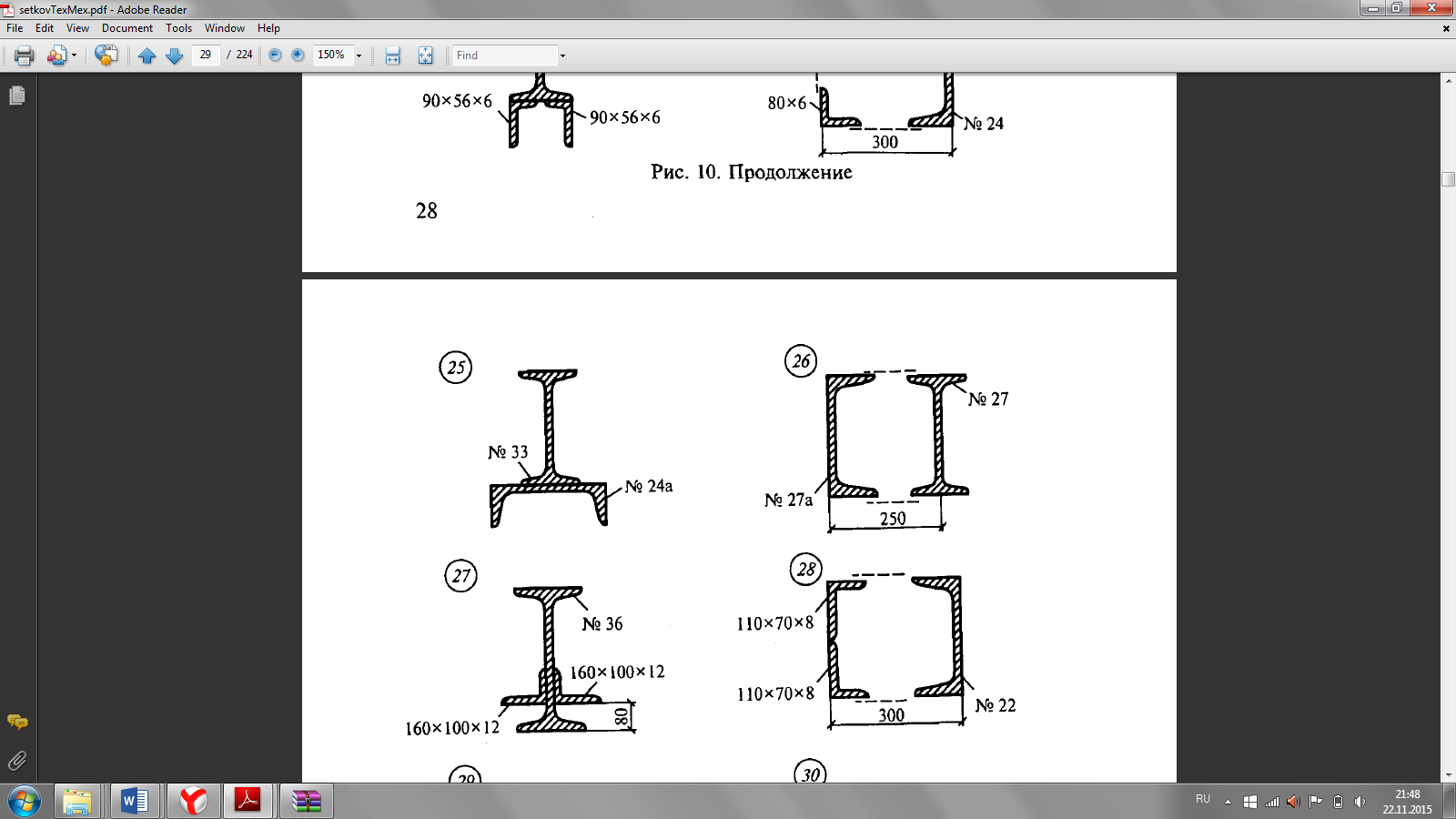Open WinRAR from the taskbar
Screen dimensions: 1456x819
click(307, 801)
